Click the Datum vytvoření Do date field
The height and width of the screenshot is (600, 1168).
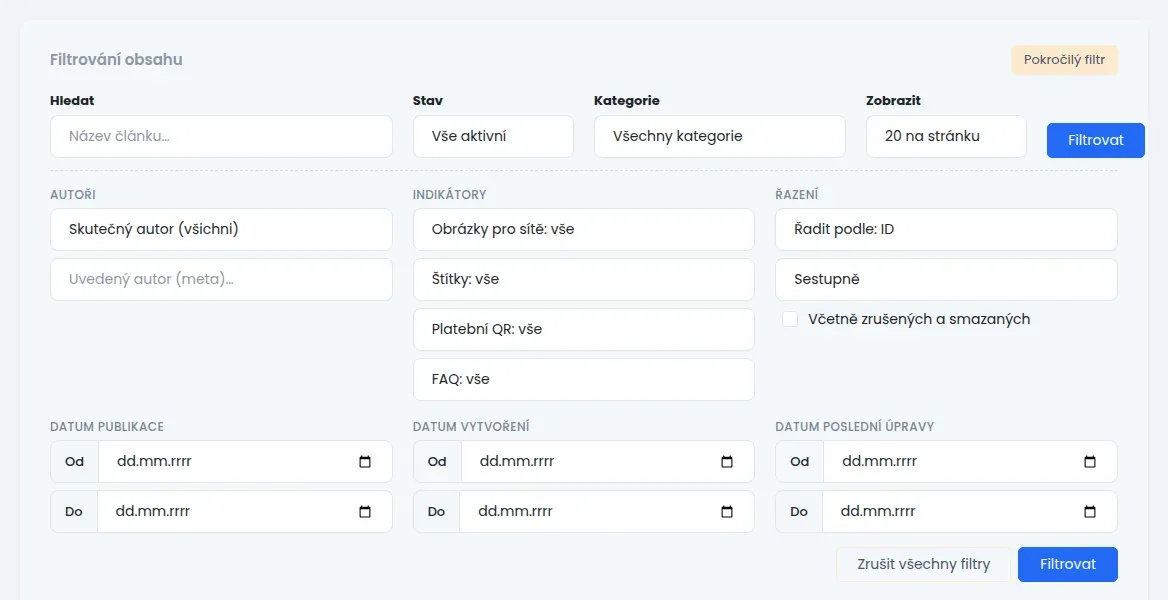[x=607, y=511]
